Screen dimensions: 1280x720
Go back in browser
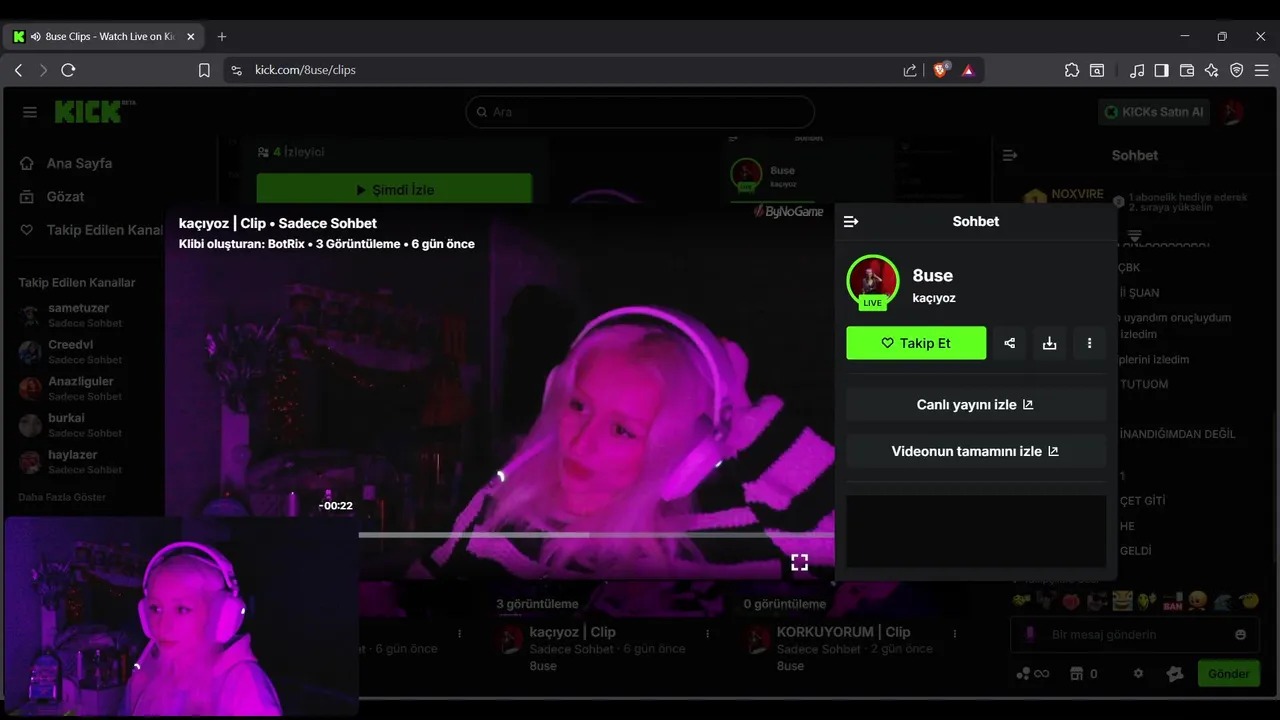pos(18,70)
